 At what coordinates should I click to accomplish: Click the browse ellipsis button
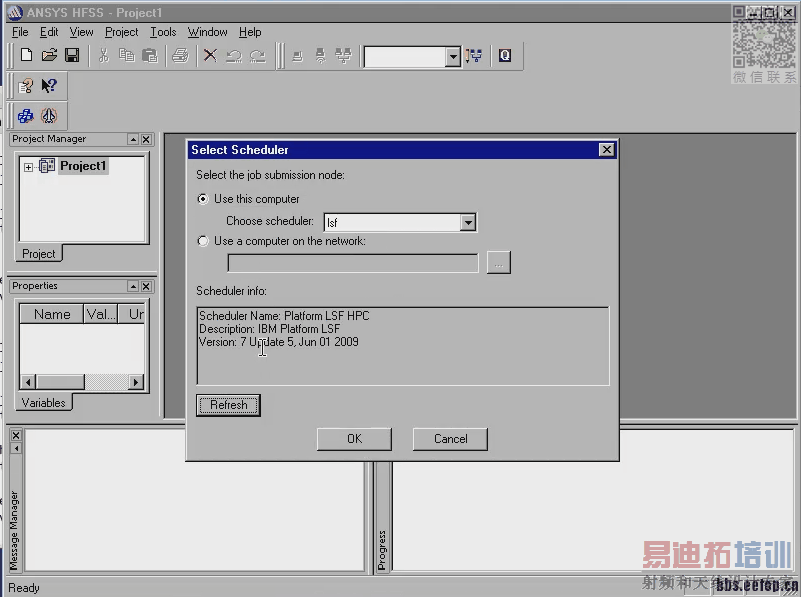[499, 263]
